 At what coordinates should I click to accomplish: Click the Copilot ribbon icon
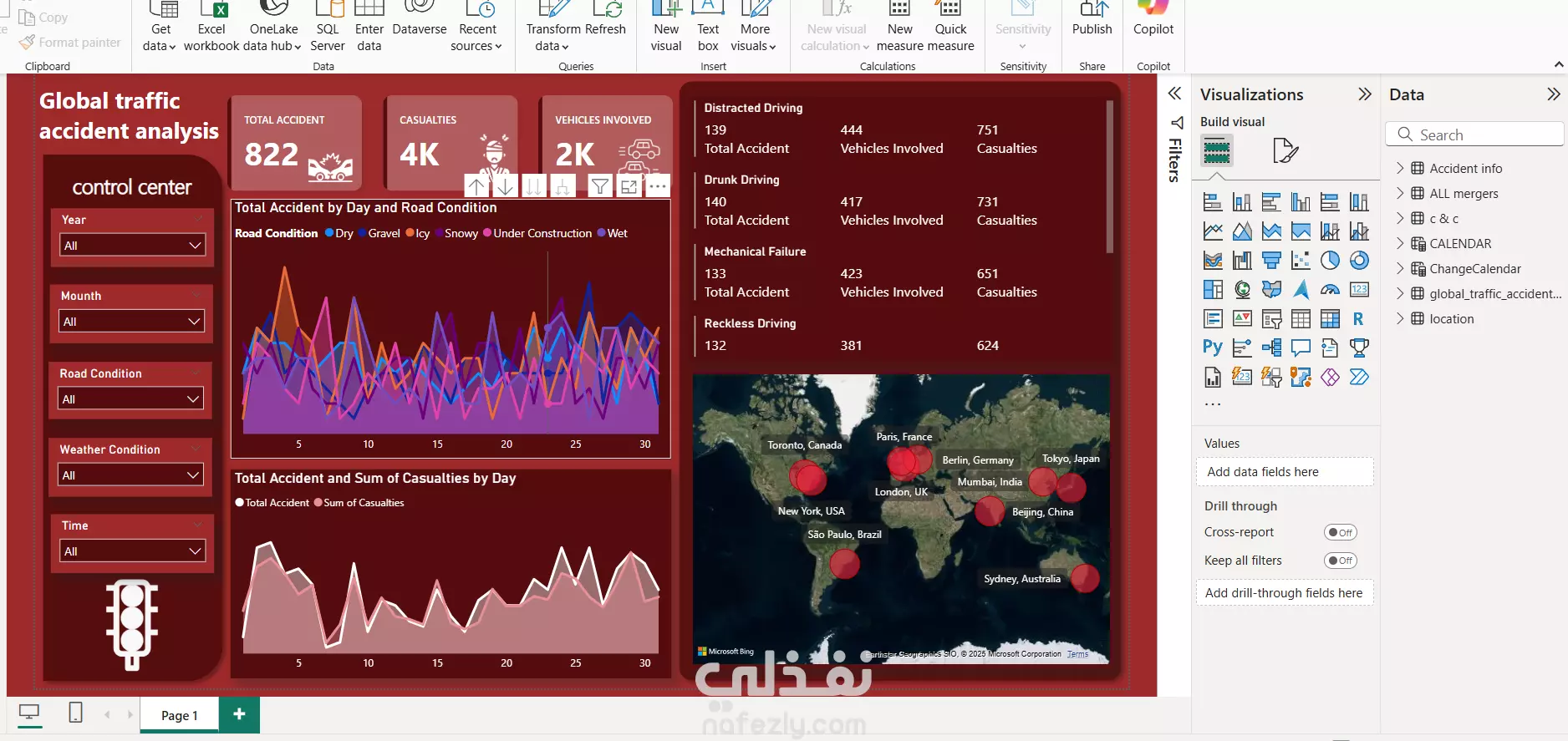point(1153,20)
